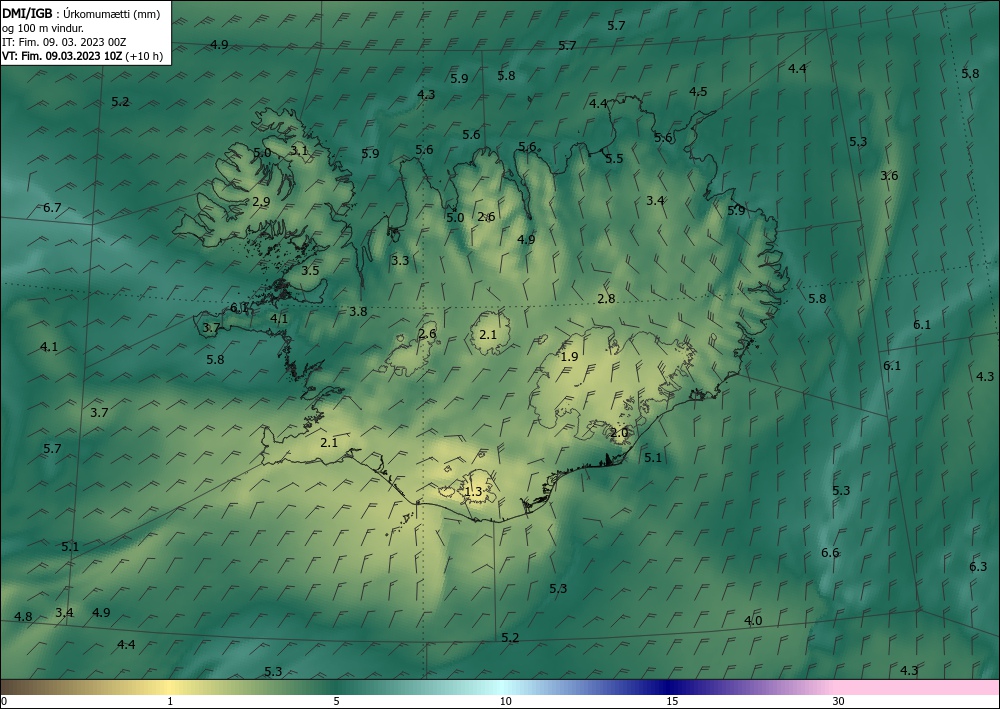This screenshot has width=1000, height=709.
Task: Click the 6.3 value label
Action: (978, 566)
